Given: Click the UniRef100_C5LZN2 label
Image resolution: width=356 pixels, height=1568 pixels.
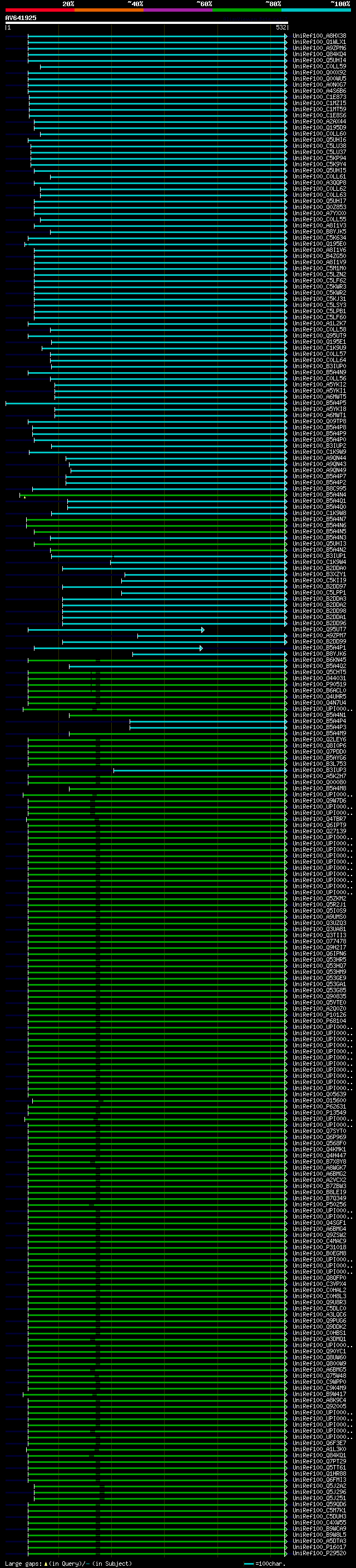Looking at the screenshot, I should (319, 275).
